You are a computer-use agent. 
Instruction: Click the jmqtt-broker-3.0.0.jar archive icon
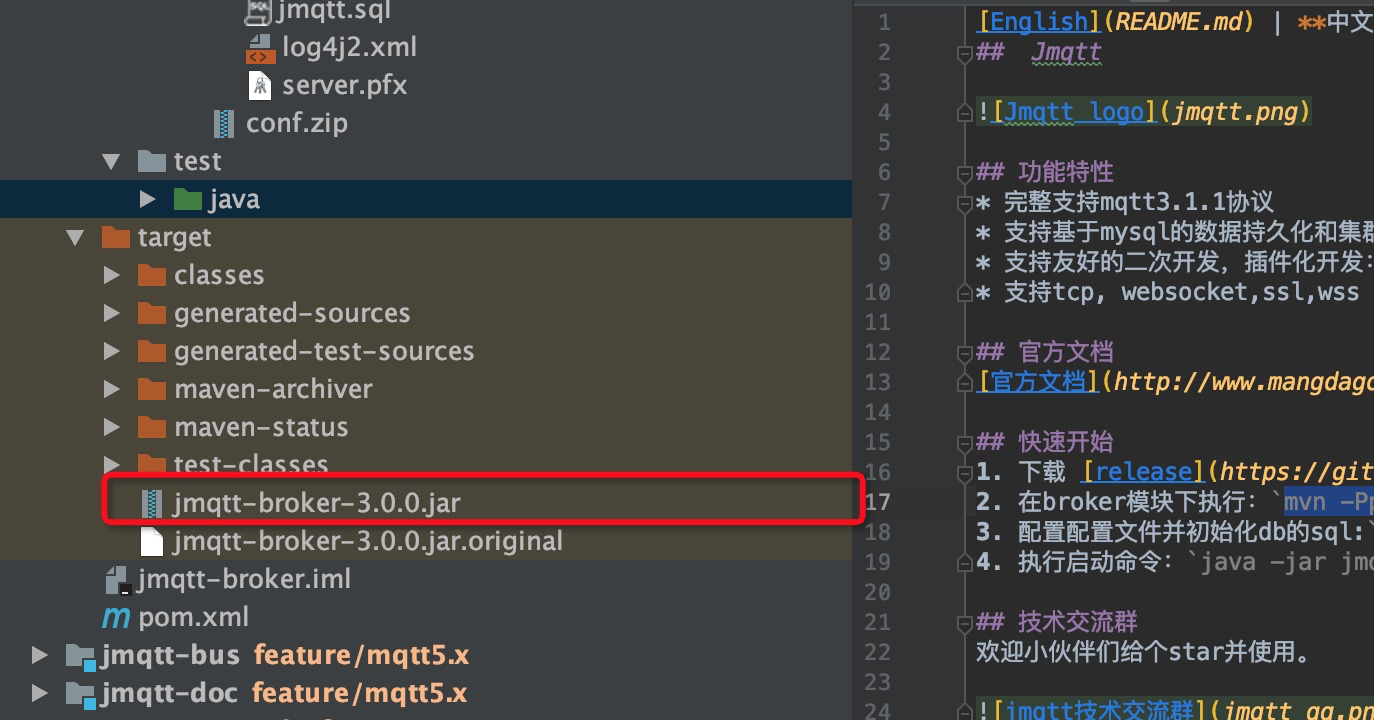[152, 503]
